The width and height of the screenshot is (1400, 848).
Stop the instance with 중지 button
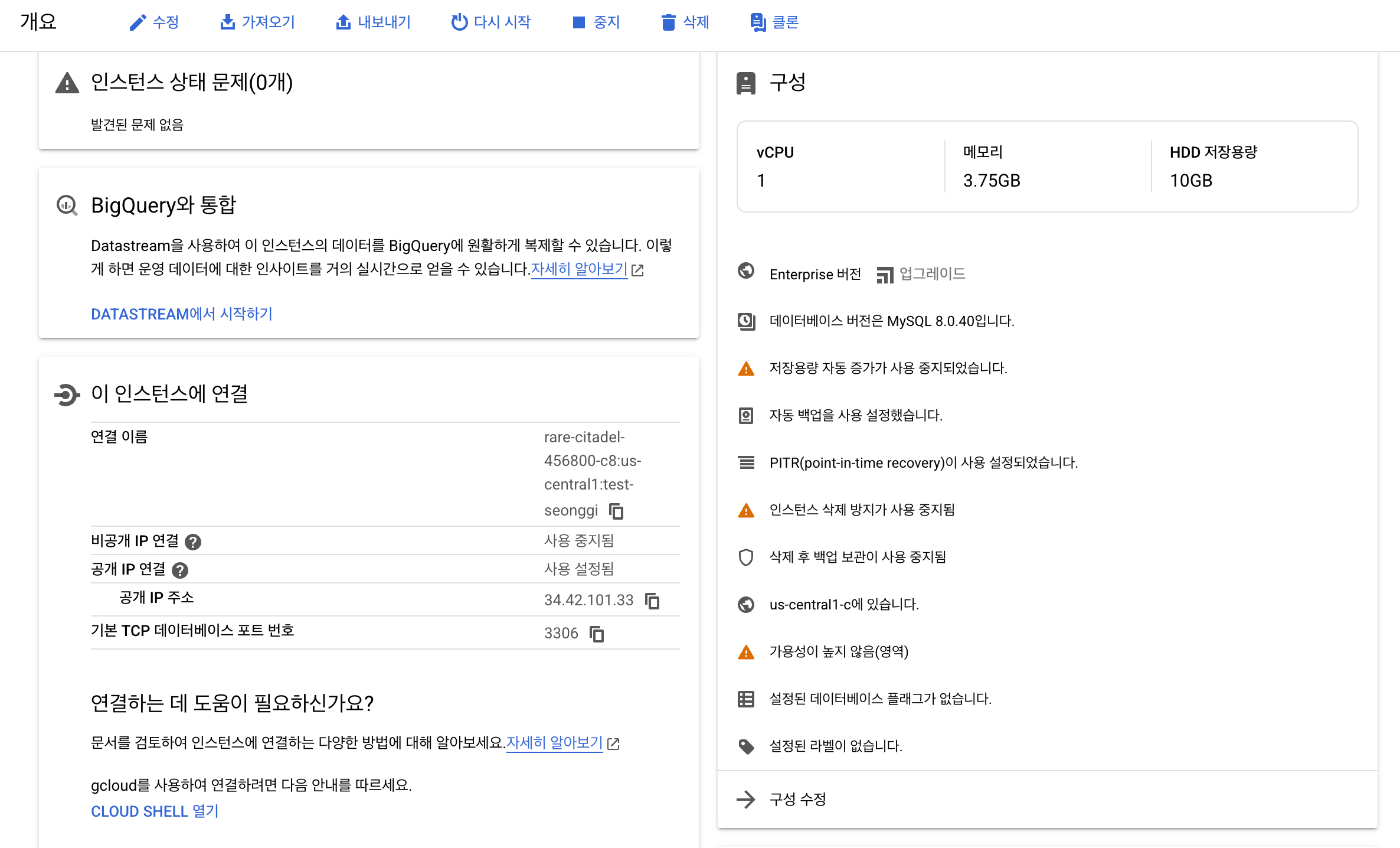point(596,22)
